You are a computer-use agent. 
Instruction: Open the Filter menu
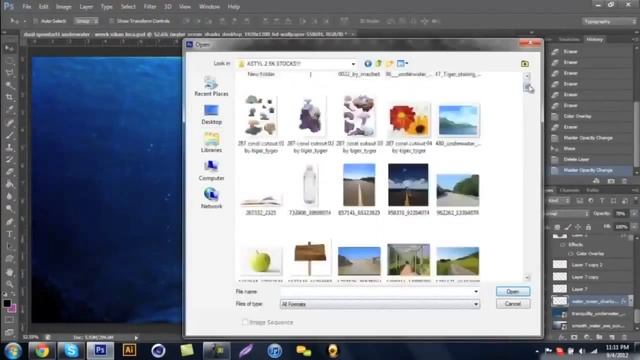point(150,7)
